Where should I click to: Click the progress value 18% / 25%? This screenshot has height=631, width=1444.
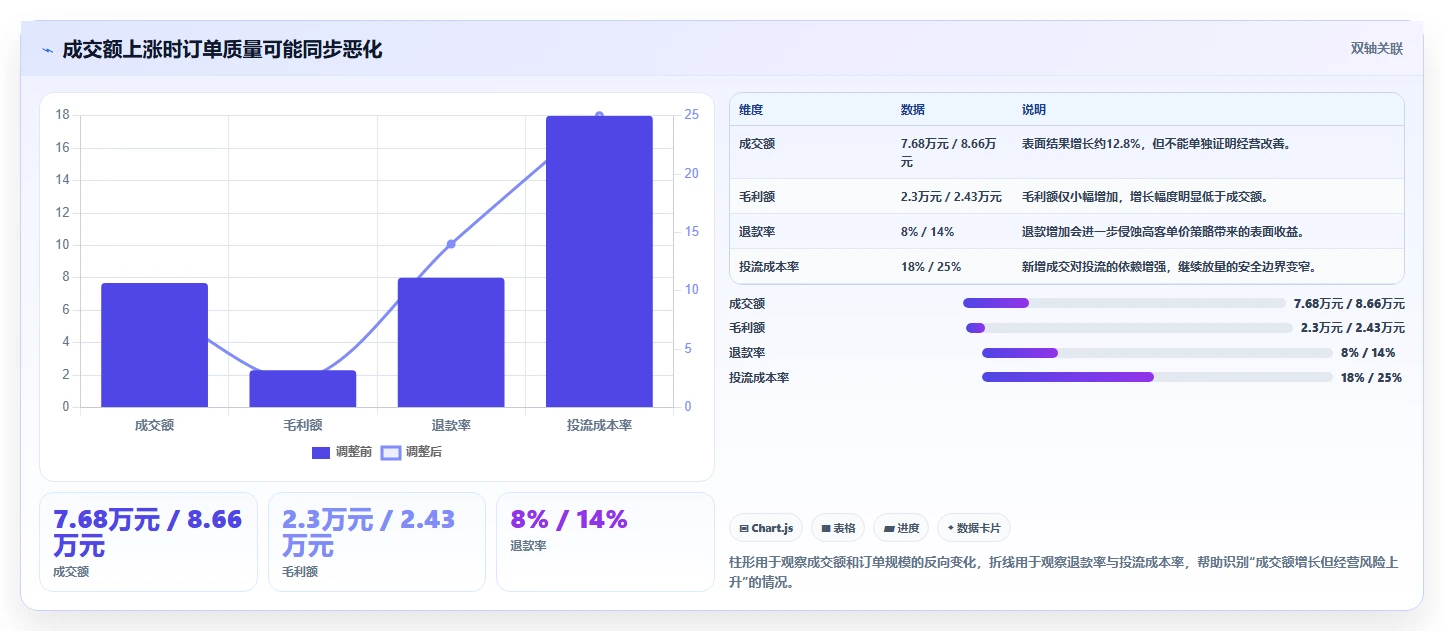[1371, 378]
